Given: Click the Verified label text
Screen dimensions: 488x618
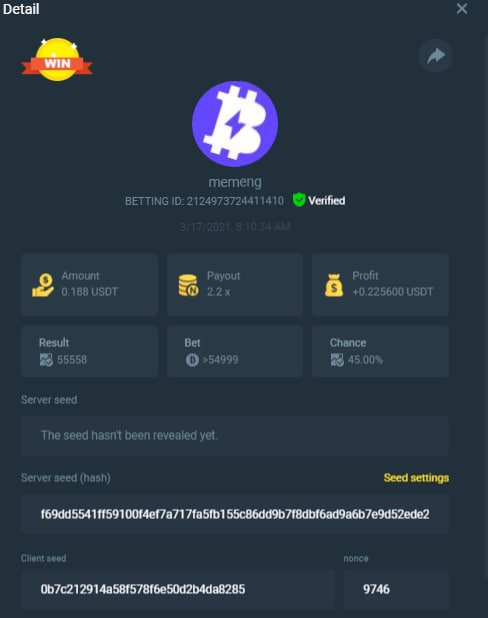Looking at the screenshot, I should tap(327, 201).
